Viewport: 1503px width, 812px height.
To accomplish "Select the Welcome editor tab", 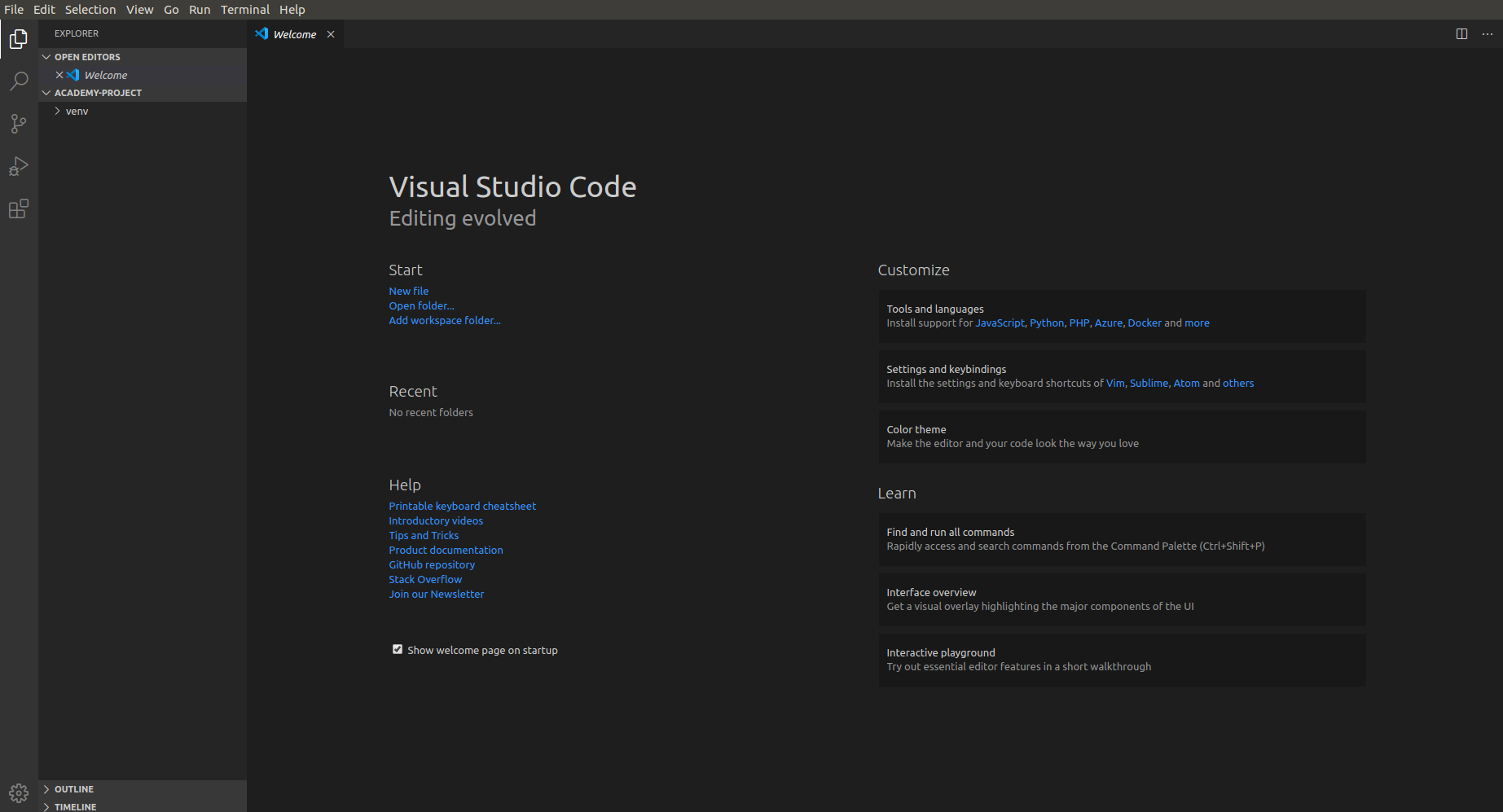I will point(295,34).
